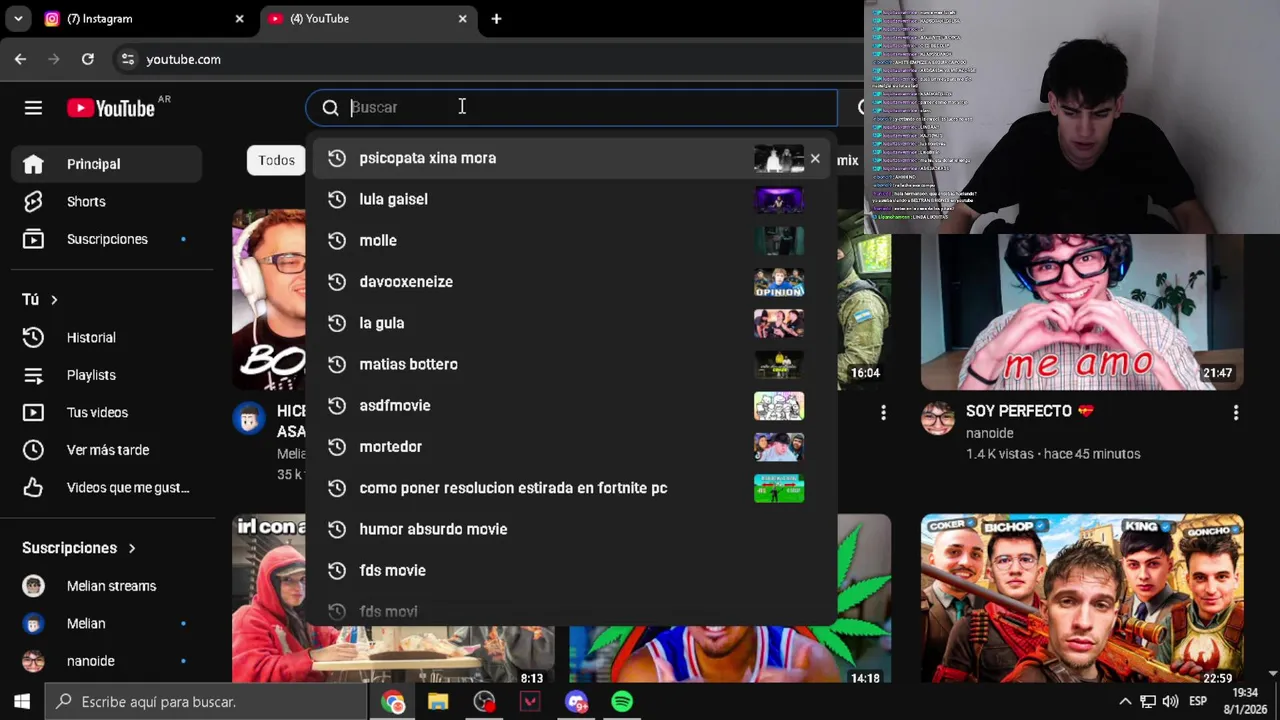Select suggestion asdfmovie
The image size is (1280, 720).
coord(571,405)
